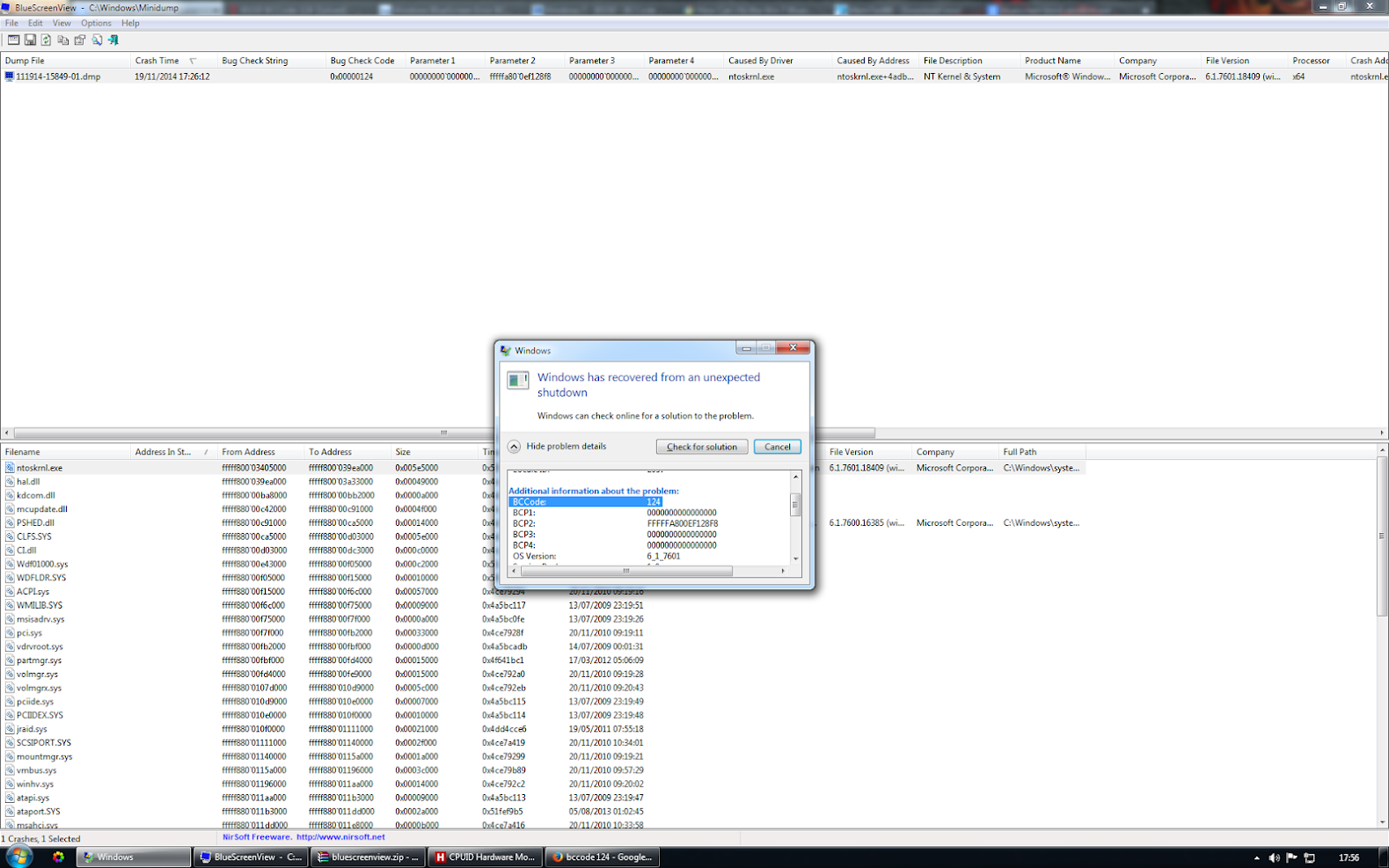Click lower pane vertical scrollbar thumb
The image size is (1389, 868).
click(x=1382, y=536)
